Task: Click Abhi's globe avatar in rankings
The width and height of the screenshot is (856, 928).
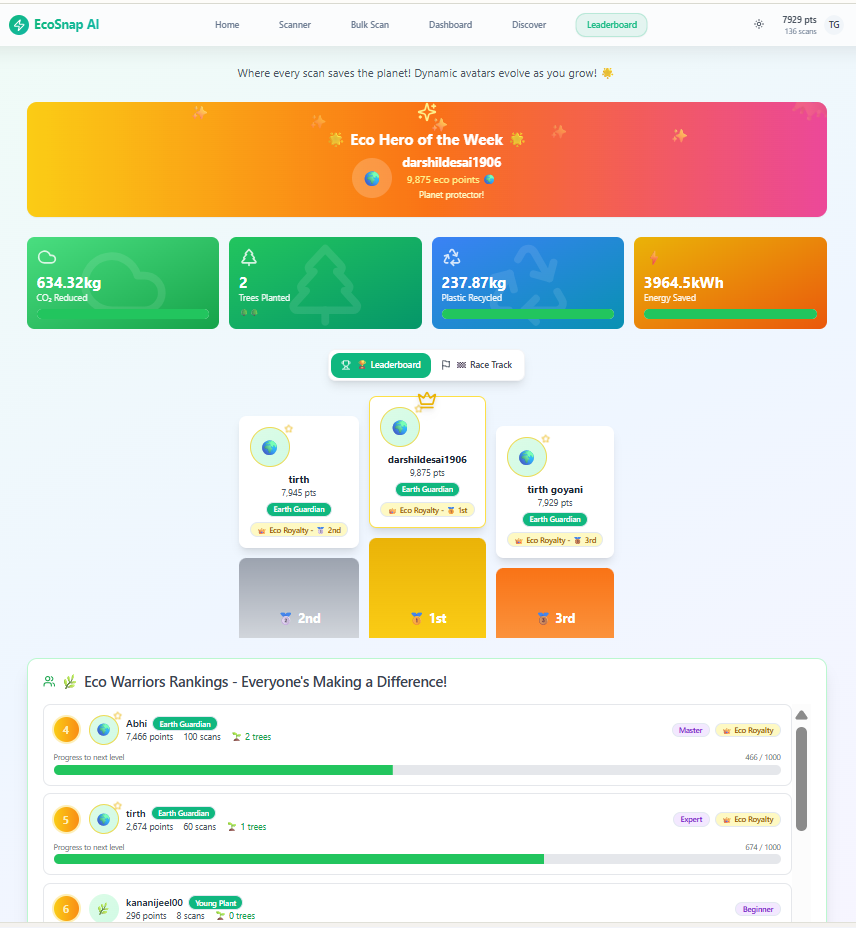Action: (104, 730)
